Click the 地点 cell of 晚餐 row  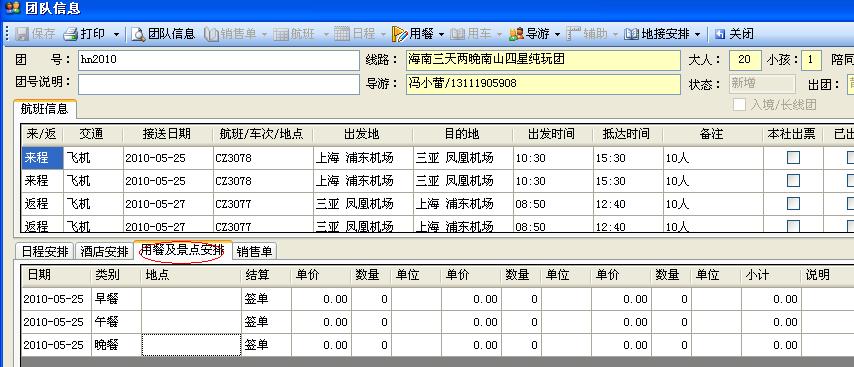pyautogui.click(x=191, y=345)
